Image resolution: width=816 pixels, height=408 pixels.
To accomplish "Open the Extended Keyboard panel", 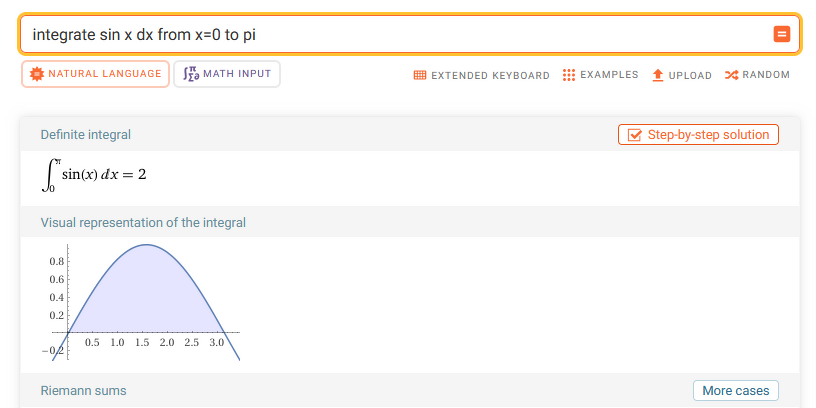I will click(490, 75).
